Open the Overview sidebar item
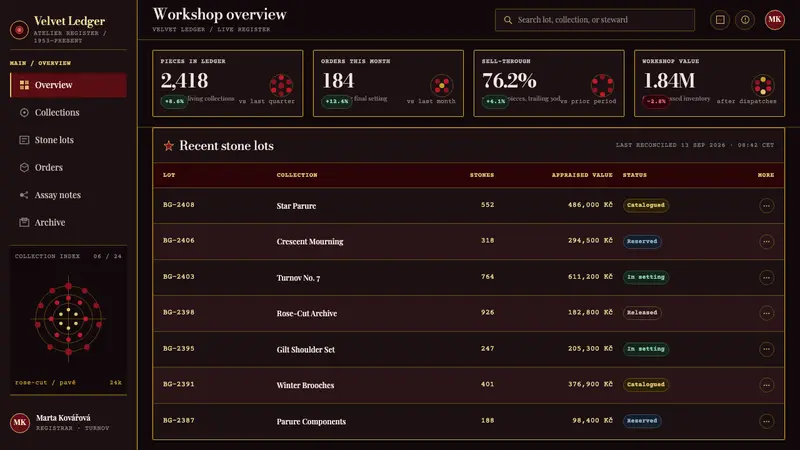 tap(68, 85)
